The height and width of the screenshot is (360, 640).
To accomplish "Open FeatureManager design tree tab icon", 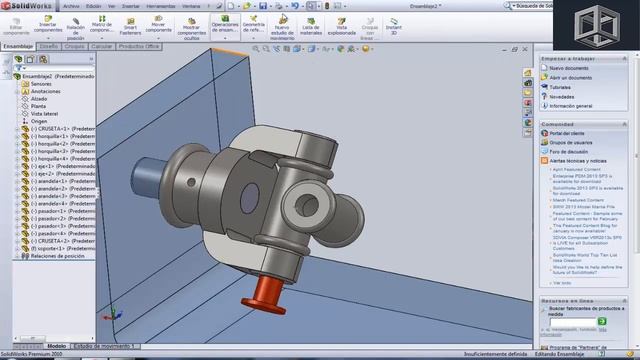I will pyautogui.click(x=18, y=59).
